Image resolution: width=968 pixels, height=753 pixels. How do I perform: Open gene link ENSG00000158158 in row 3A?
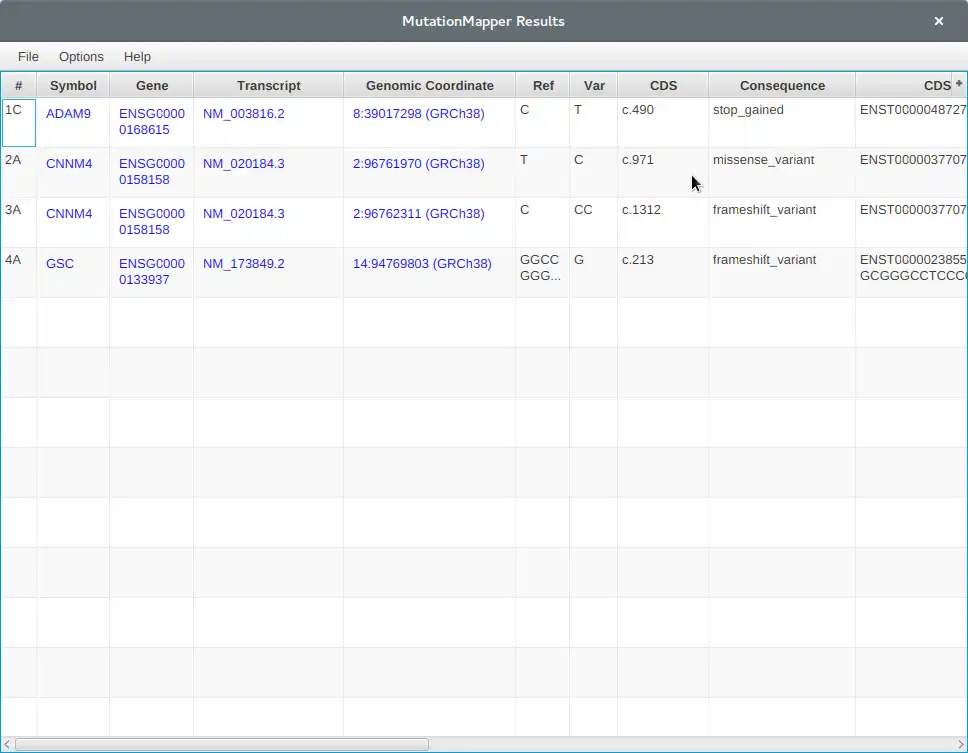click(x=152, y=222)
